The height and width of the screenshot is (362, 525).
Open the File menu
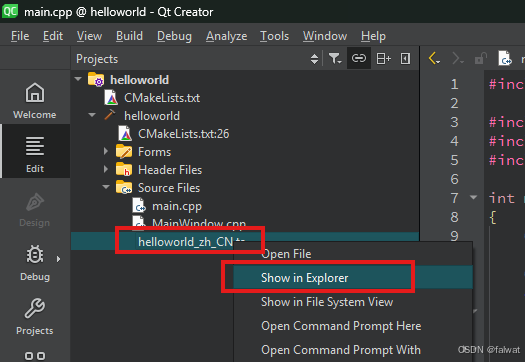coord(20,36)
